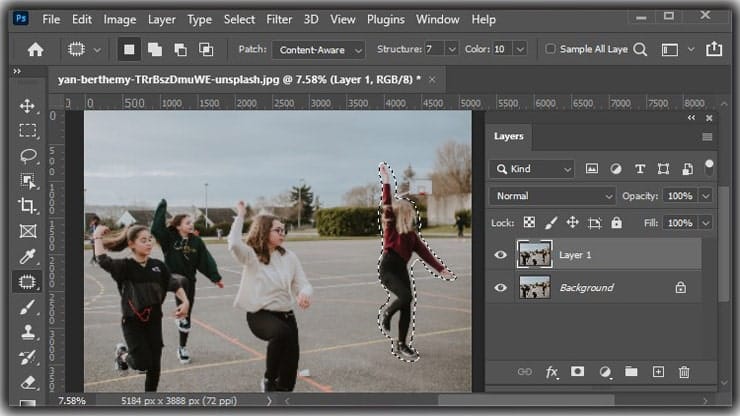The image size is (740, 416).
Task: Open the Filter menu
Action: tap(279, 19)
